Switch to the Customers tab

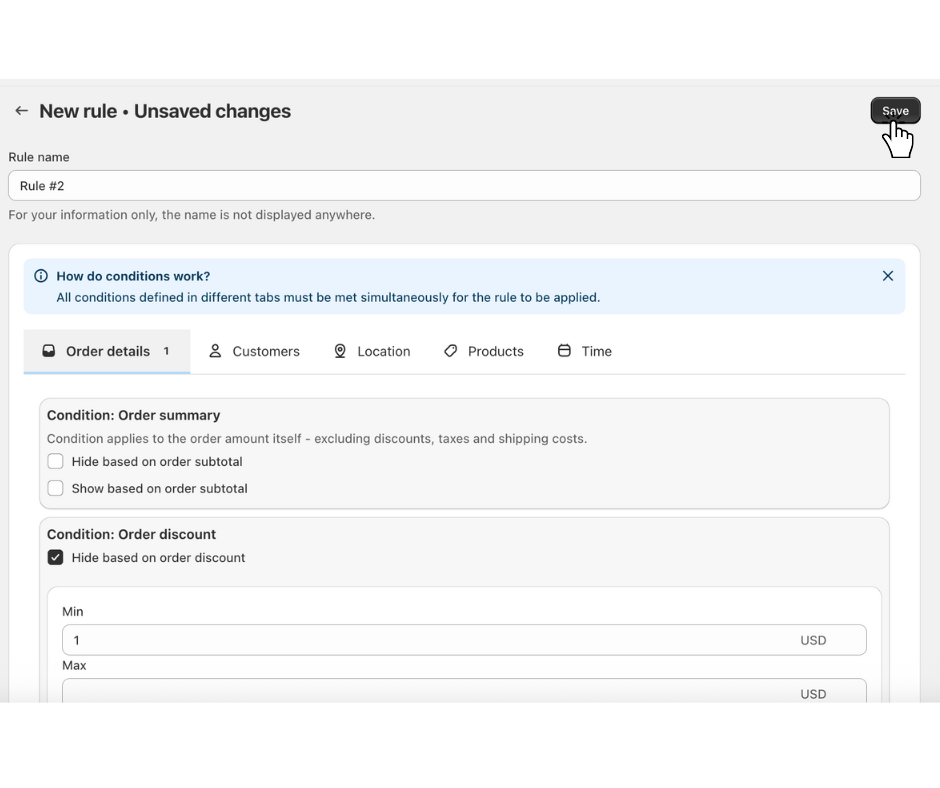pyautogui.click(x=266, y=351)
